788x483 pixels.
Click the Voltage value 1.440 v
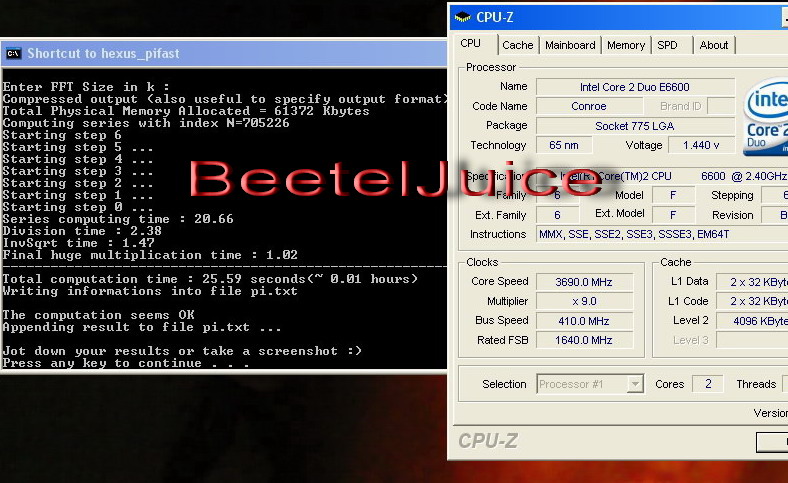701,145
